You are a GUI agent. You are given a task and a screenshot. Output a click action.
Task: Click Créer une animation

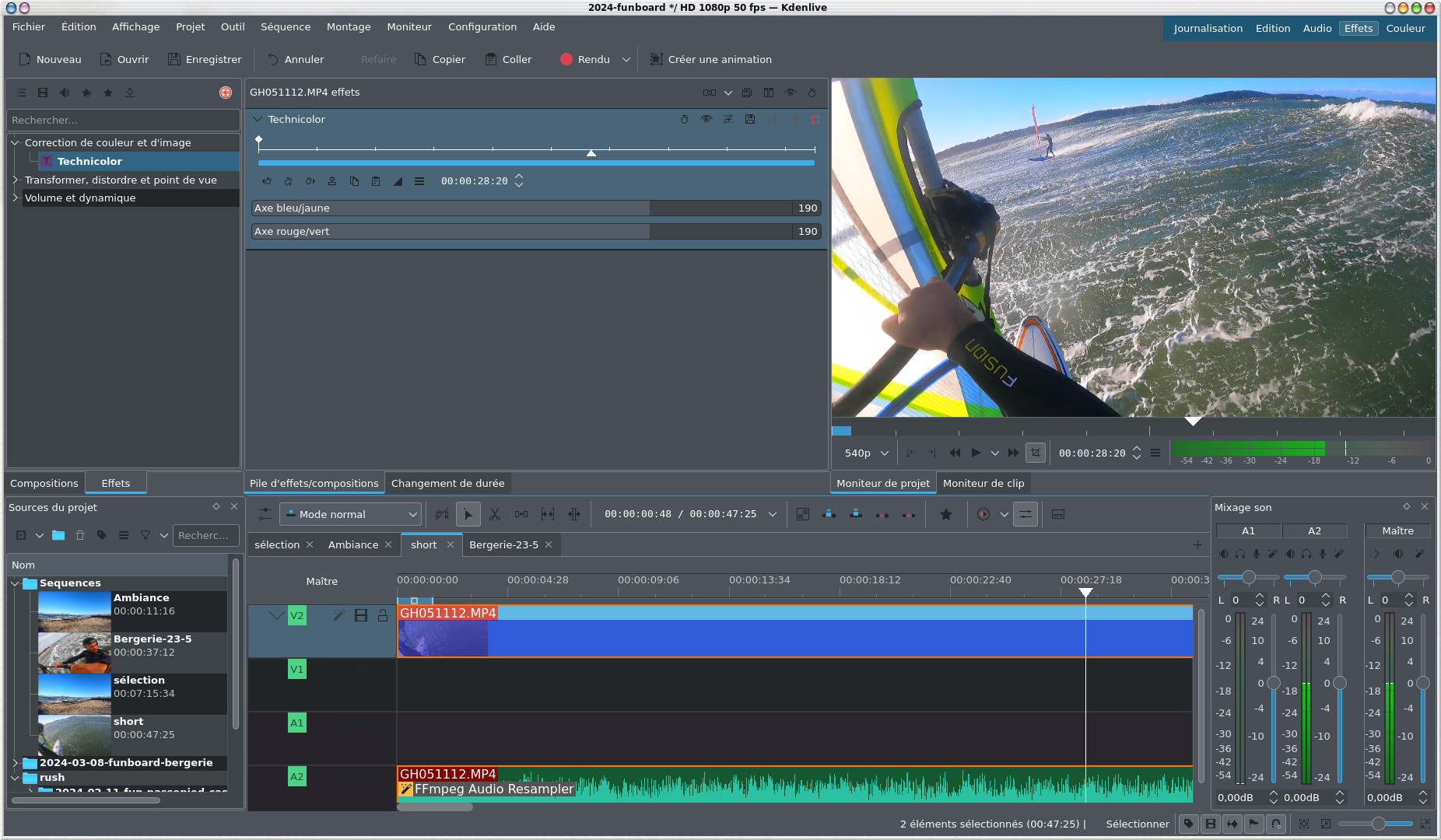coord(710,59)
